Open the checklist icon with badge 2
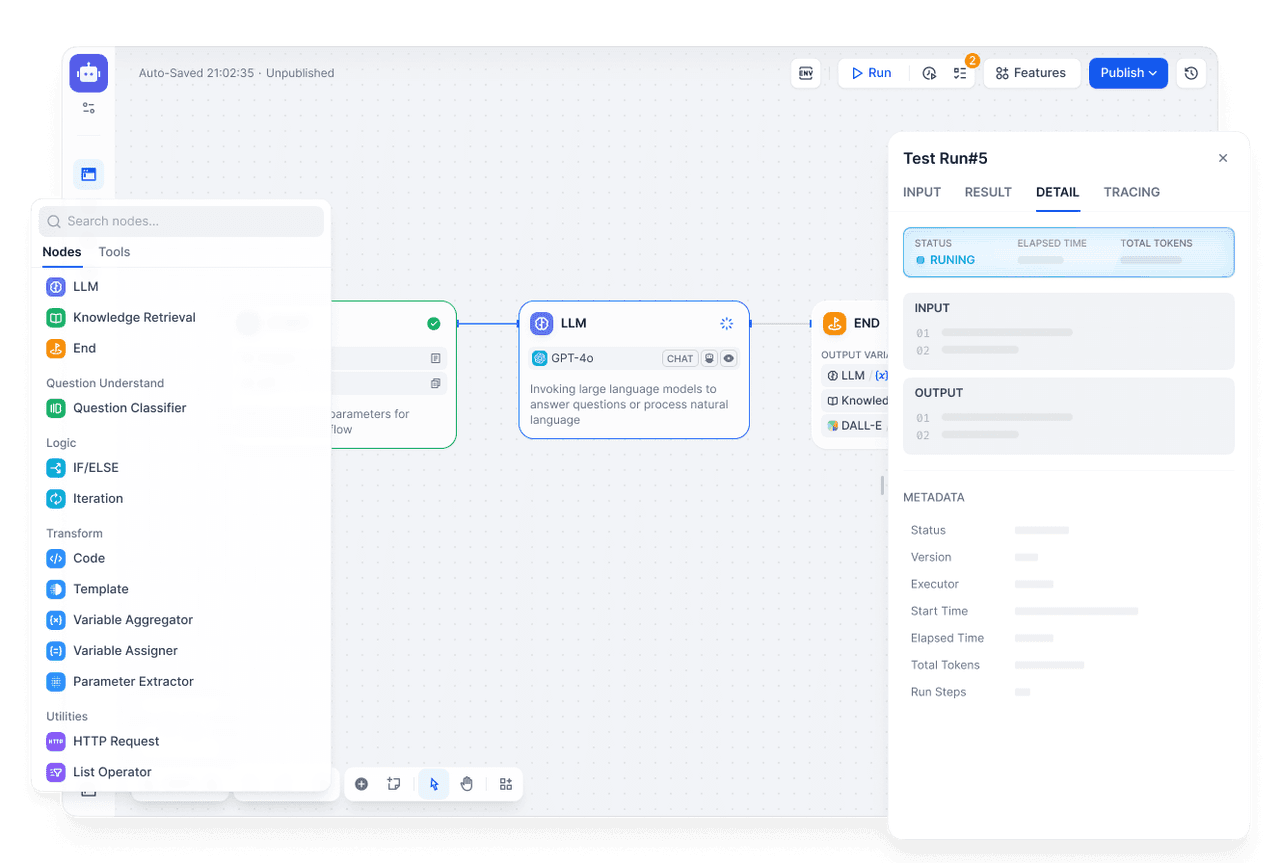The height and width of the screenshot is (863, 1280). point(960,73)
